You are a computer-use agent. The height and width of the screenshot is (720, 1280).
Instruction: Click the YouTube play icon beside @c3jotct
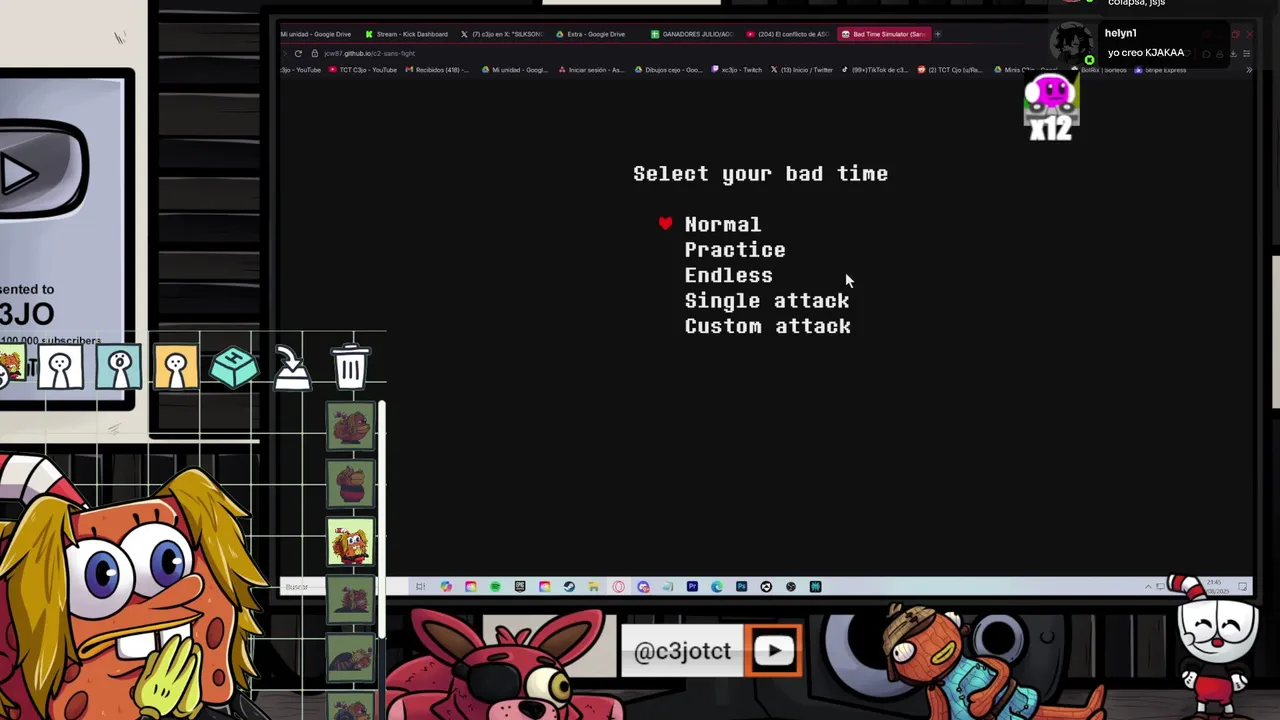click(x=775, y=651)
